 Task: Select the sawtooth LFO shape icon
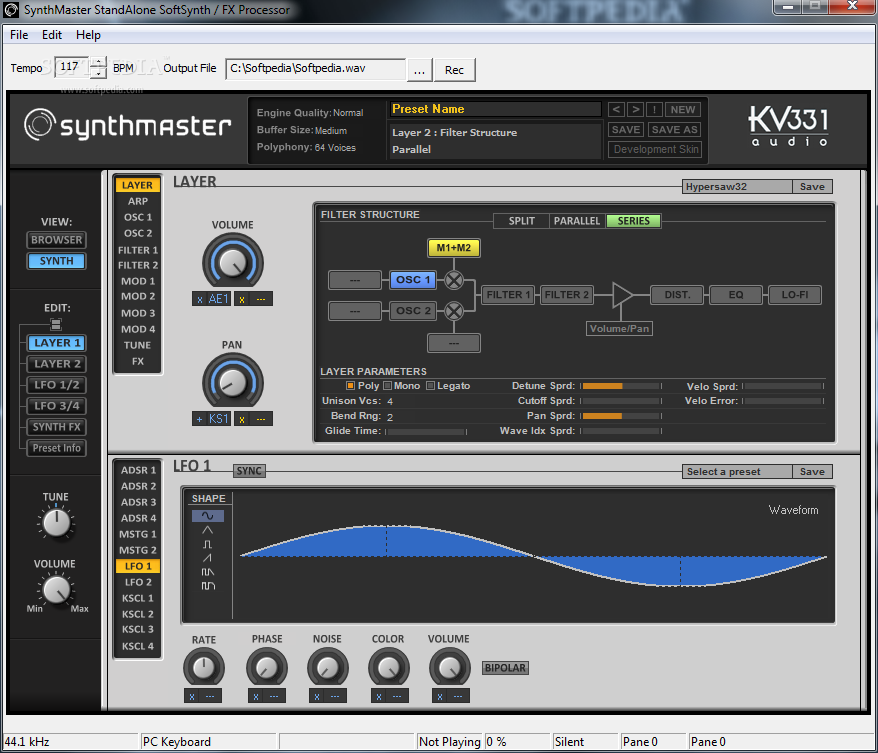[208, 558]
